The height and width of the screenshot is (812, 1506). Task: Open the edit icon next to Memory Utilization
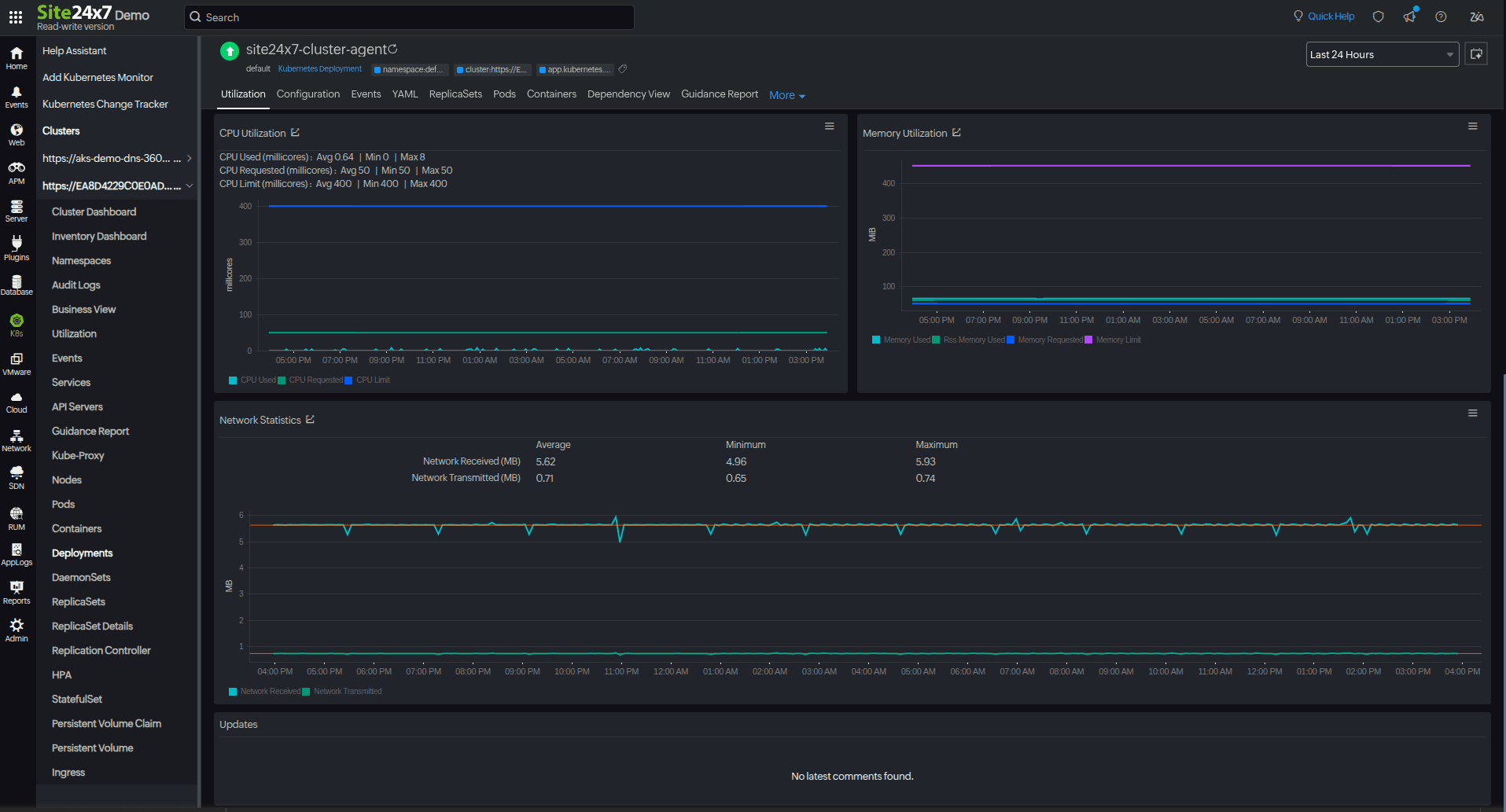tap(956, 133)
